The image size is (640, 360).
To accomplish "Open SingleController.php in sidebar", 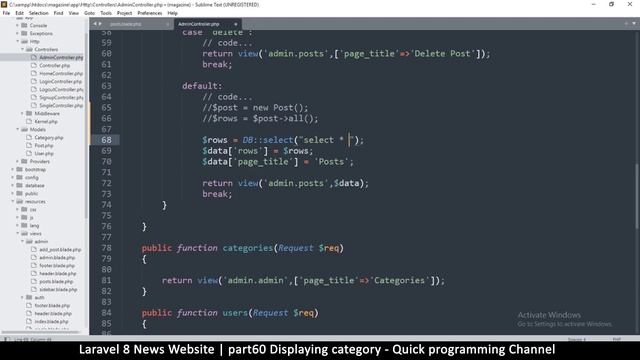I will coord(61,105).
